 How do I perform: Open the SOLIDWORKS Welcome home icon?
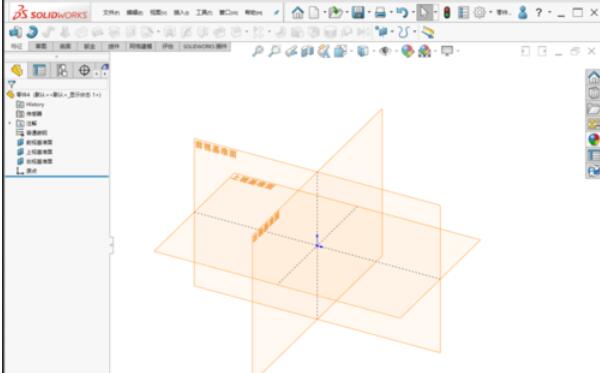coord(297,13)
